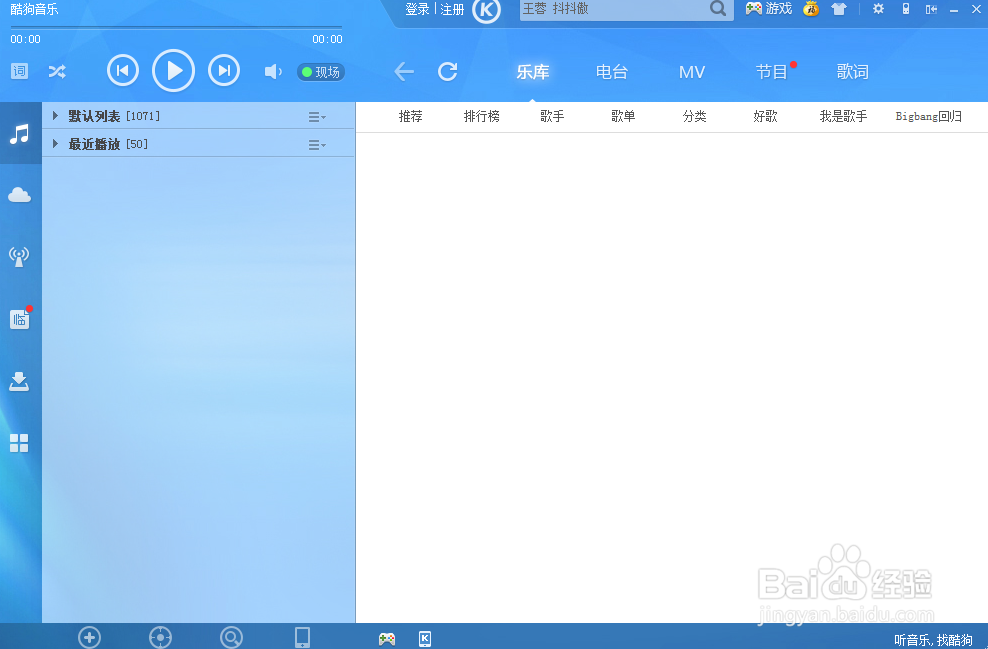Skip to the next track
The image size is (988, 649).
point(224,71)
